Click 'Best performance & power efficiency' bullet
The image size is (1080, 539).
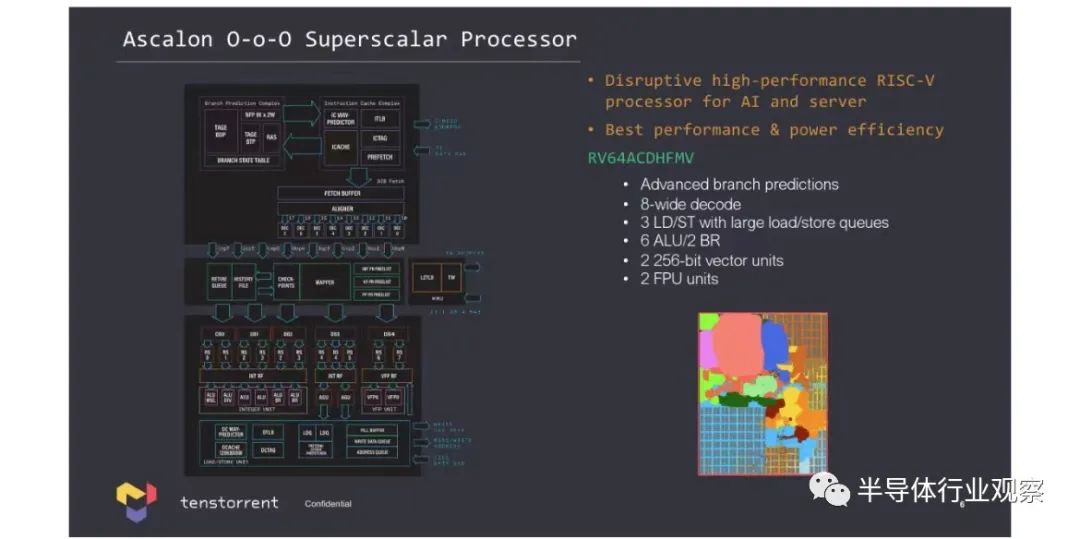tap(774, 130)
